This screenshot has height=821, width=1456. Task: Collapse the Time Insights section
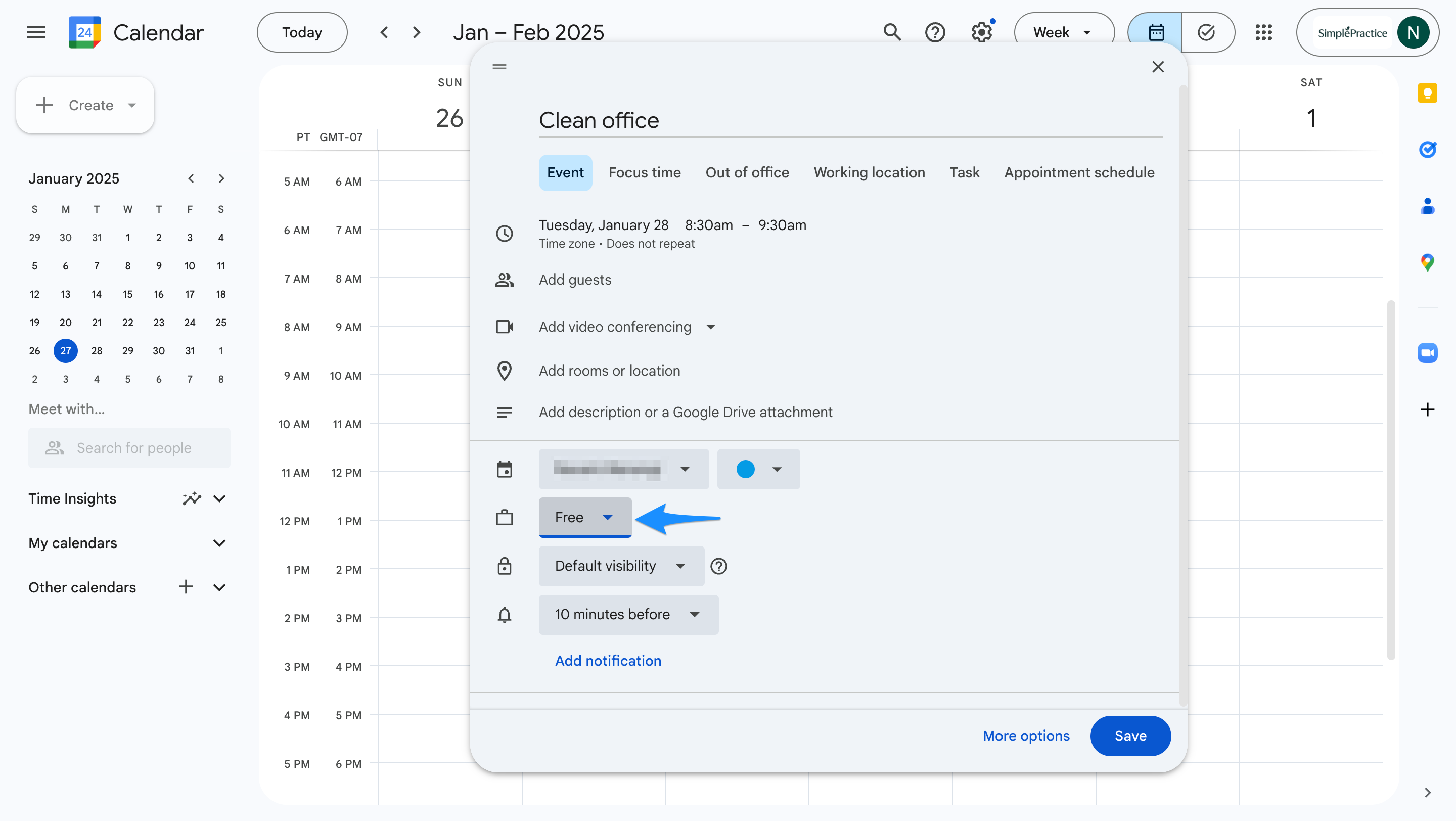(219, 498)
